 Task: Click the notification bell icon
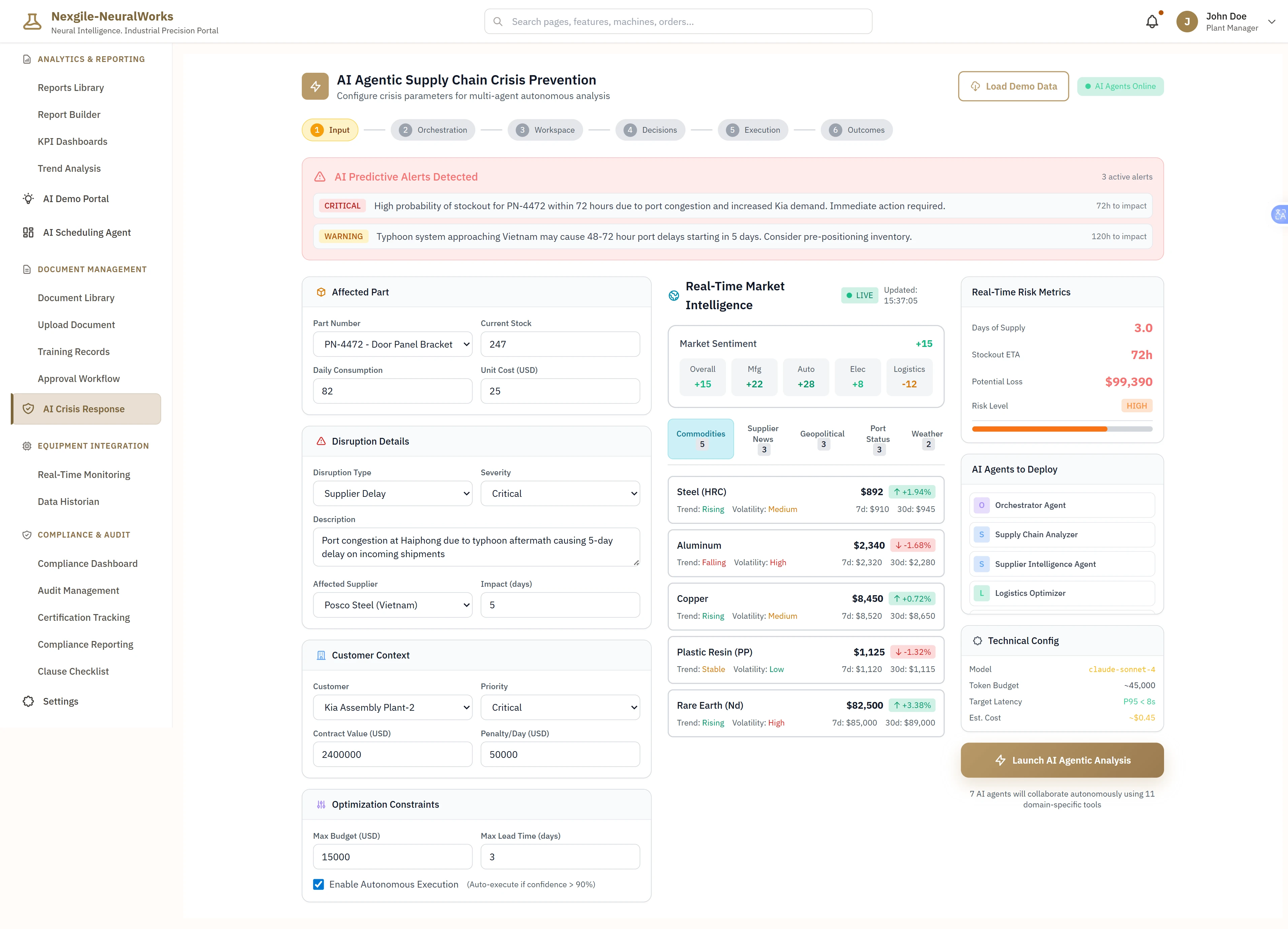1152,21
